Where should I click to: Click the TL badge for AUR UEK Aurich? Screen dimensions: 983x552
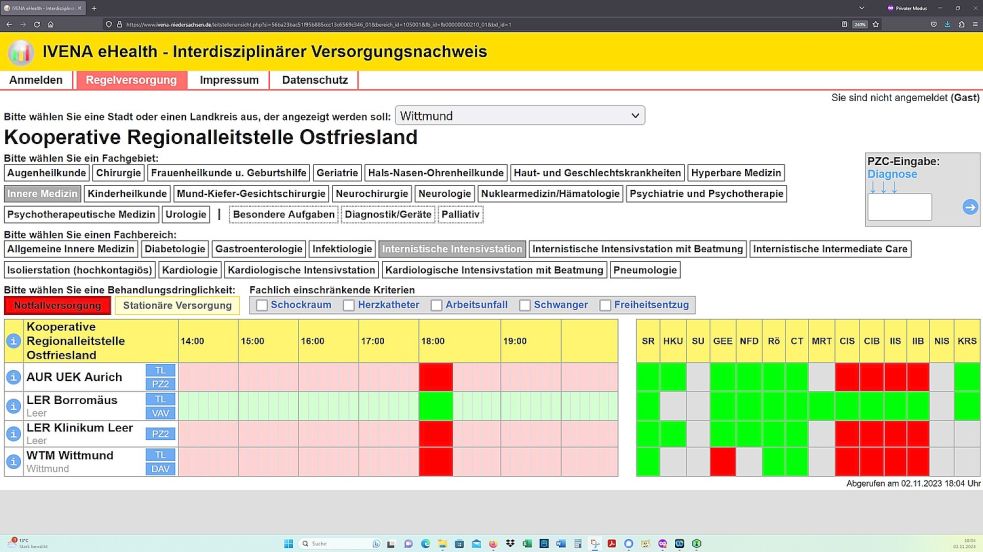click(x=160, y=370)
